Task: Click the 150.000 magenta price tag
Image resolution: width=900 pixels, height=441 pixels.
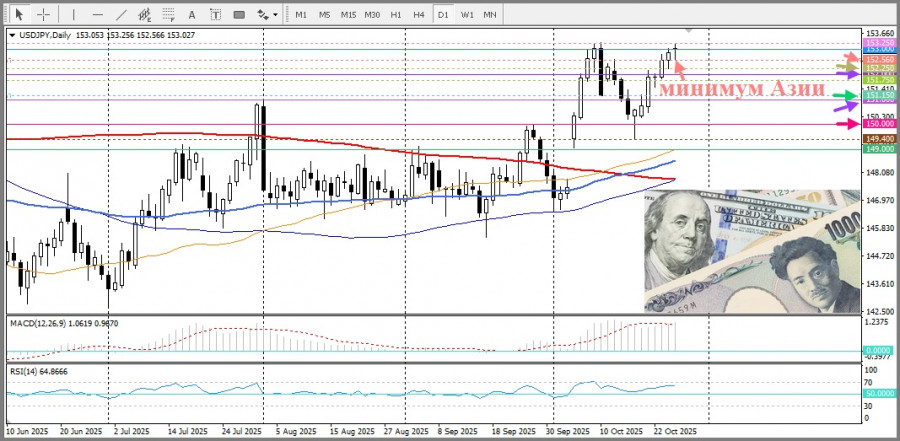Action: 879,123
